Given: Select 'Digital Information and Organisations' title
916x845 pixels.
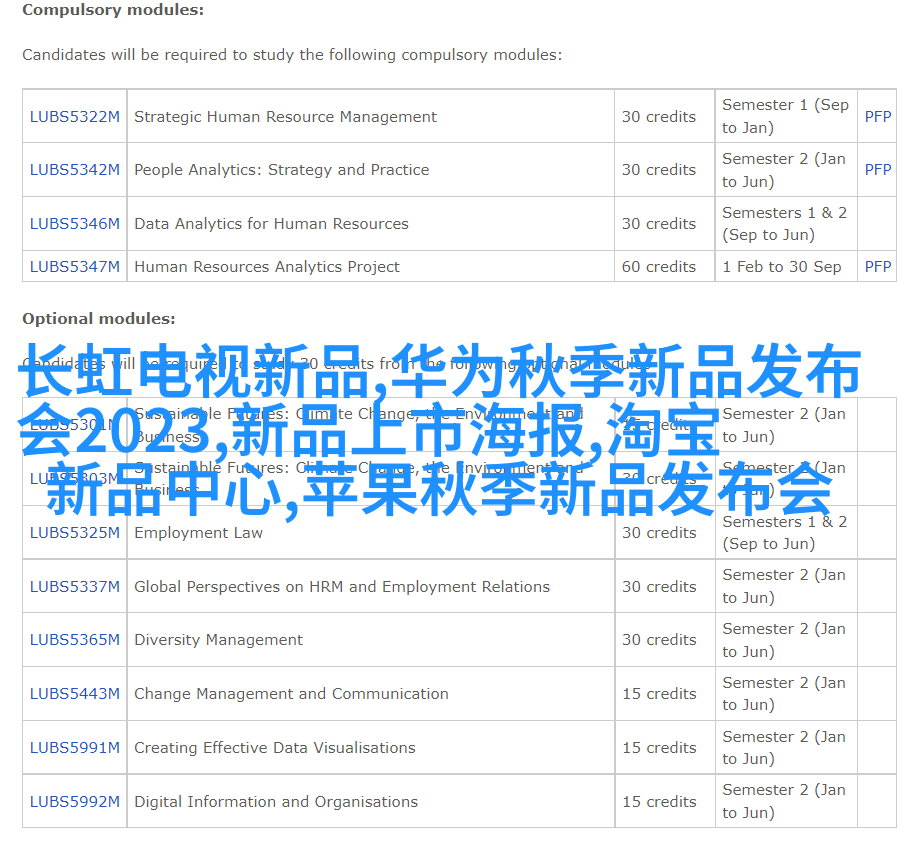Looking at the screenshot, I should [276, 801].
